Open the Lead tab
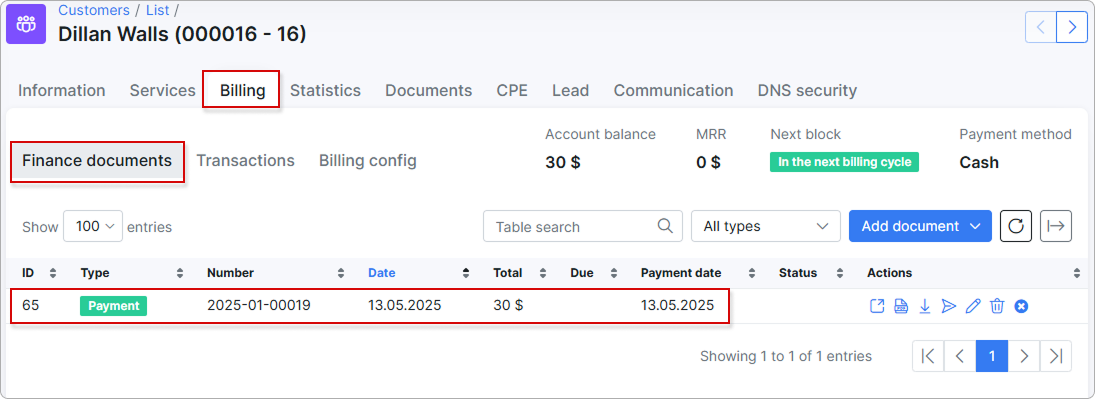Image resolution: width=1095 pixels, height=399 pixels. tap(571, 90)
